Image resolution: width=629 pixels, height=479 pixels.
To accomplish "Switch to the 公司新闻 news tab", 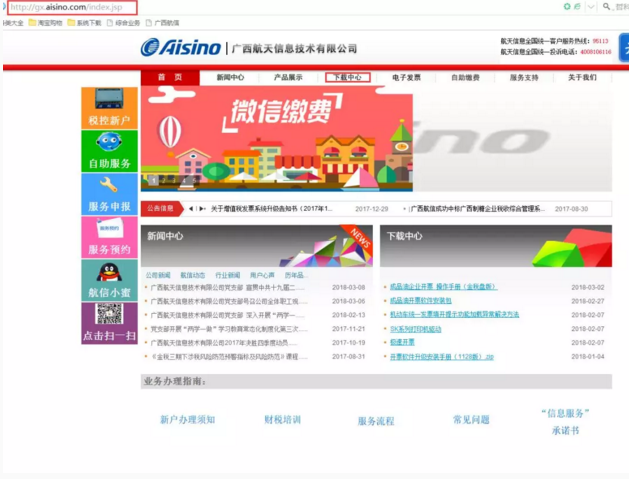I will [x=158, y=275].
